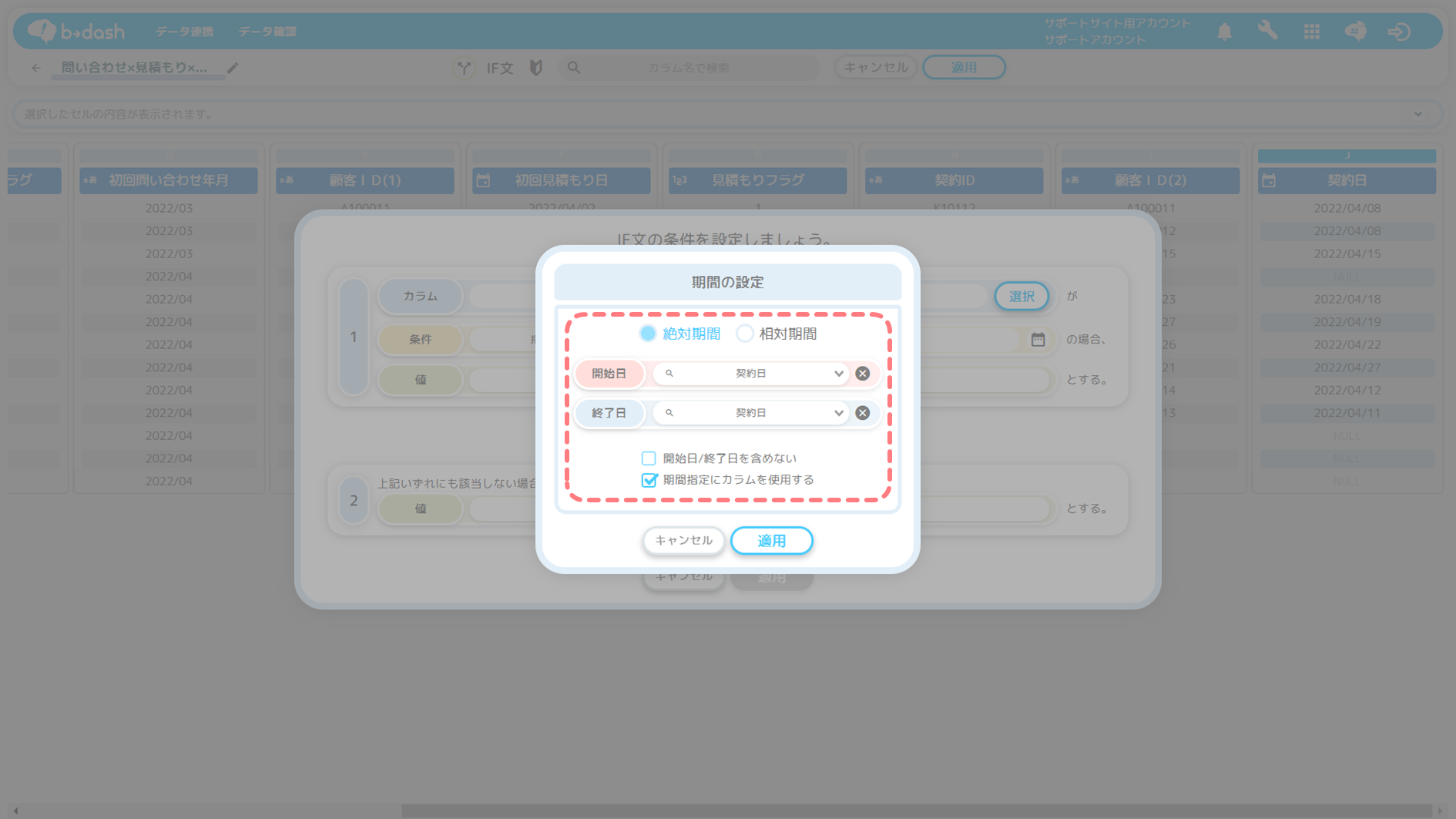This screenshot has width=1456, height=819.
Task: Open the calendar icon in 条件 row
Action: click(1038, 339)
